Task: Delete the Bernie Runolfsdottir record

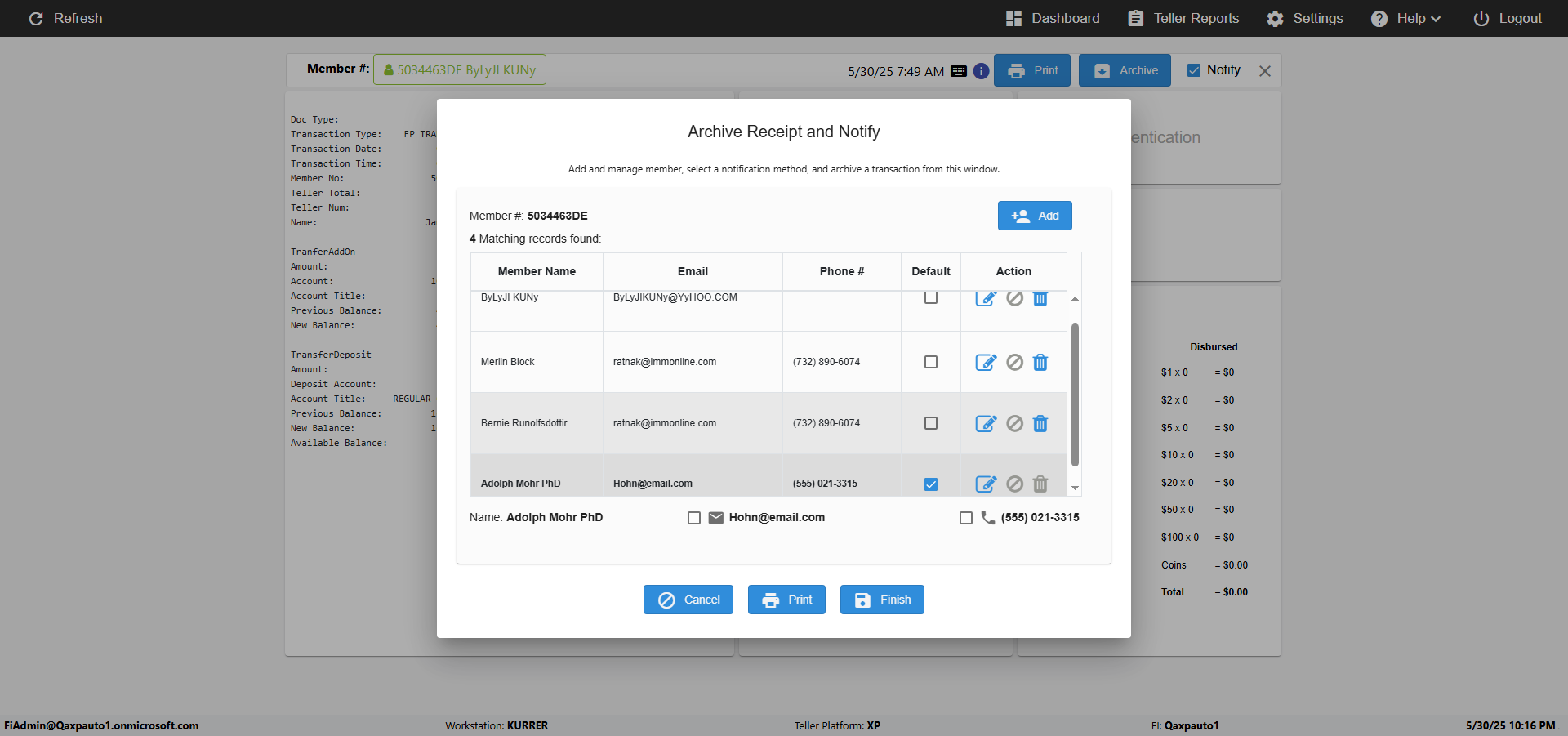Action: click(1040, 423)
